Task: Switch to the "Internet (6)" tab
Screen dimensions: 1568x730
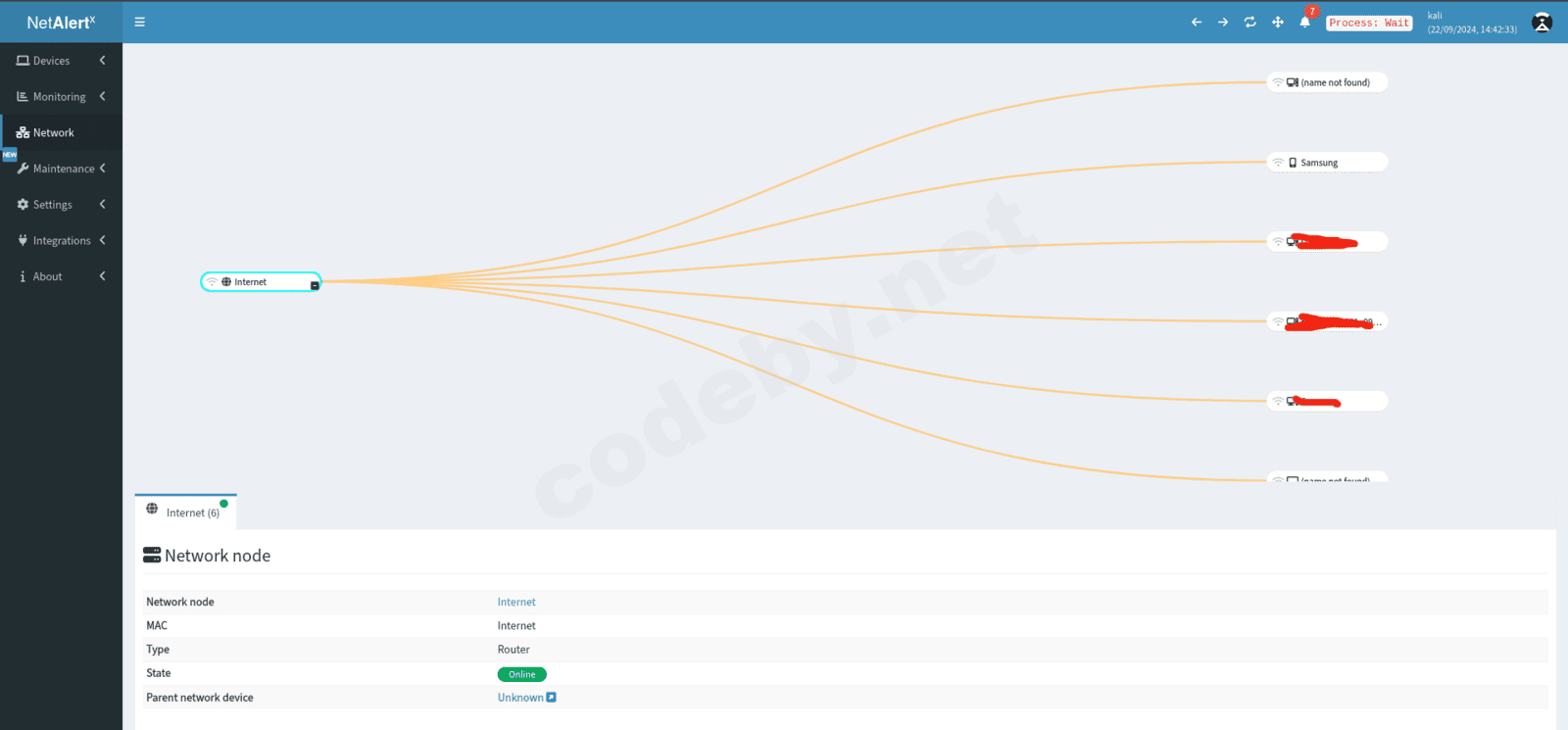Action: (186, 512)
